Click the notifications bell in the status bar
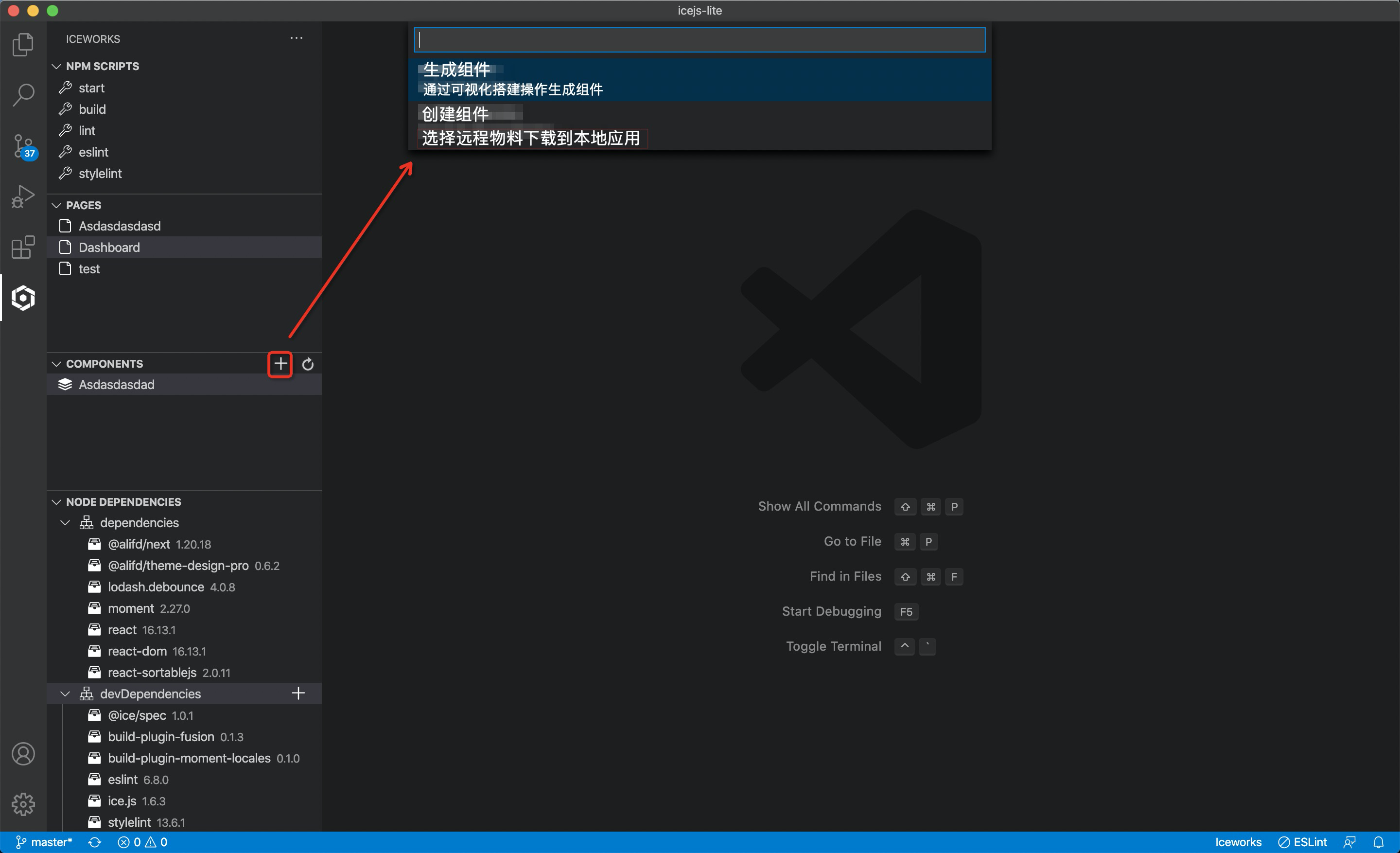This screenshot has height=853, width=1400. coord(1380,842)
